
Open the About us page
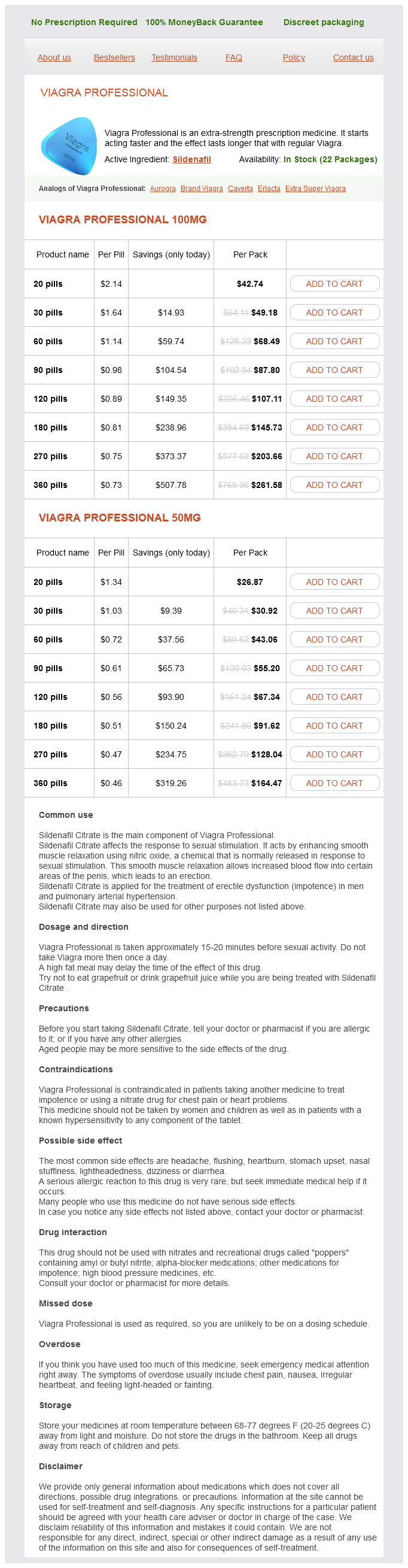point(54,58)
